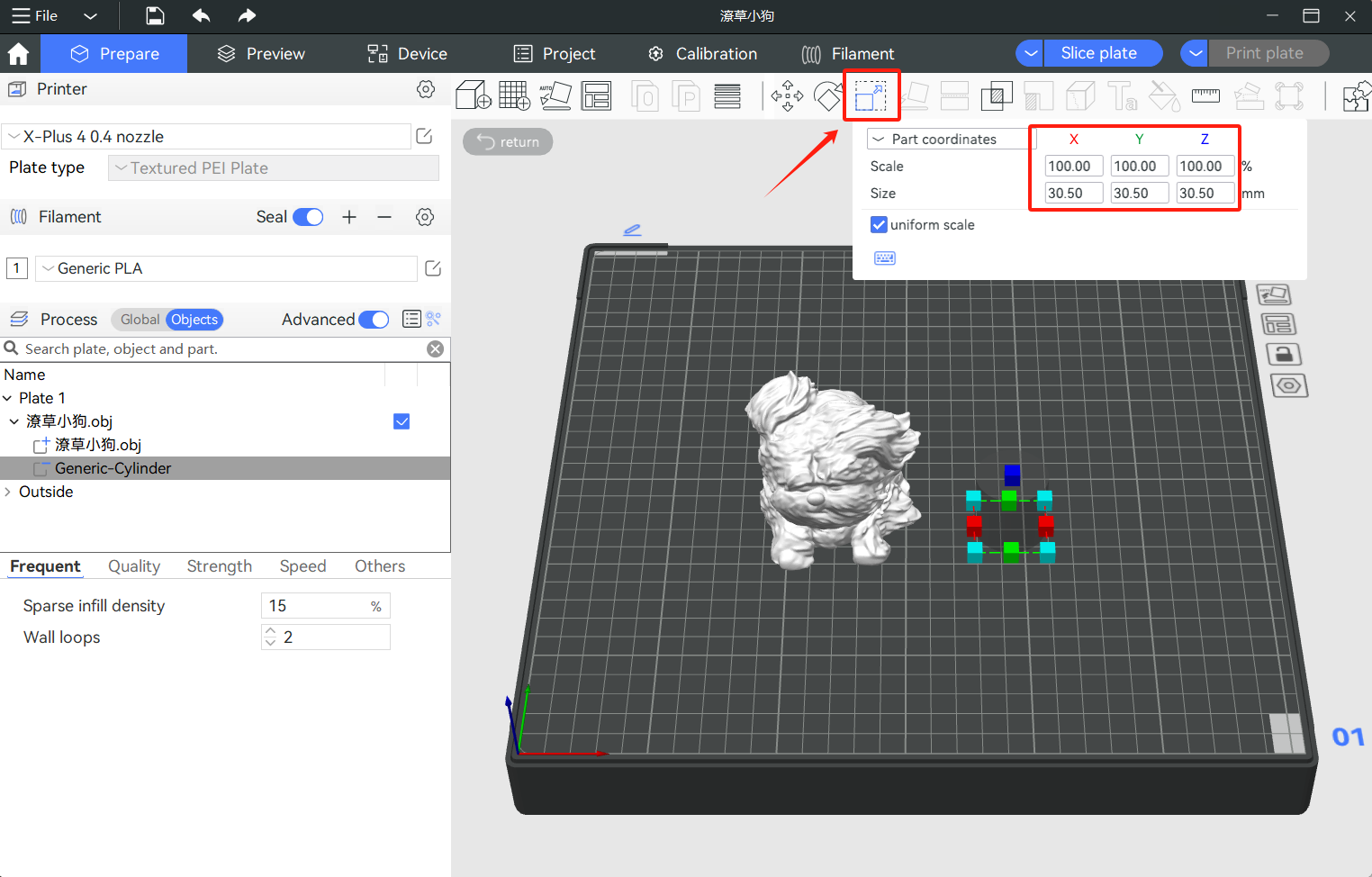Edit the X-Plus 4 printer preset
The image size is (1372, 877).
click(424, 136)
